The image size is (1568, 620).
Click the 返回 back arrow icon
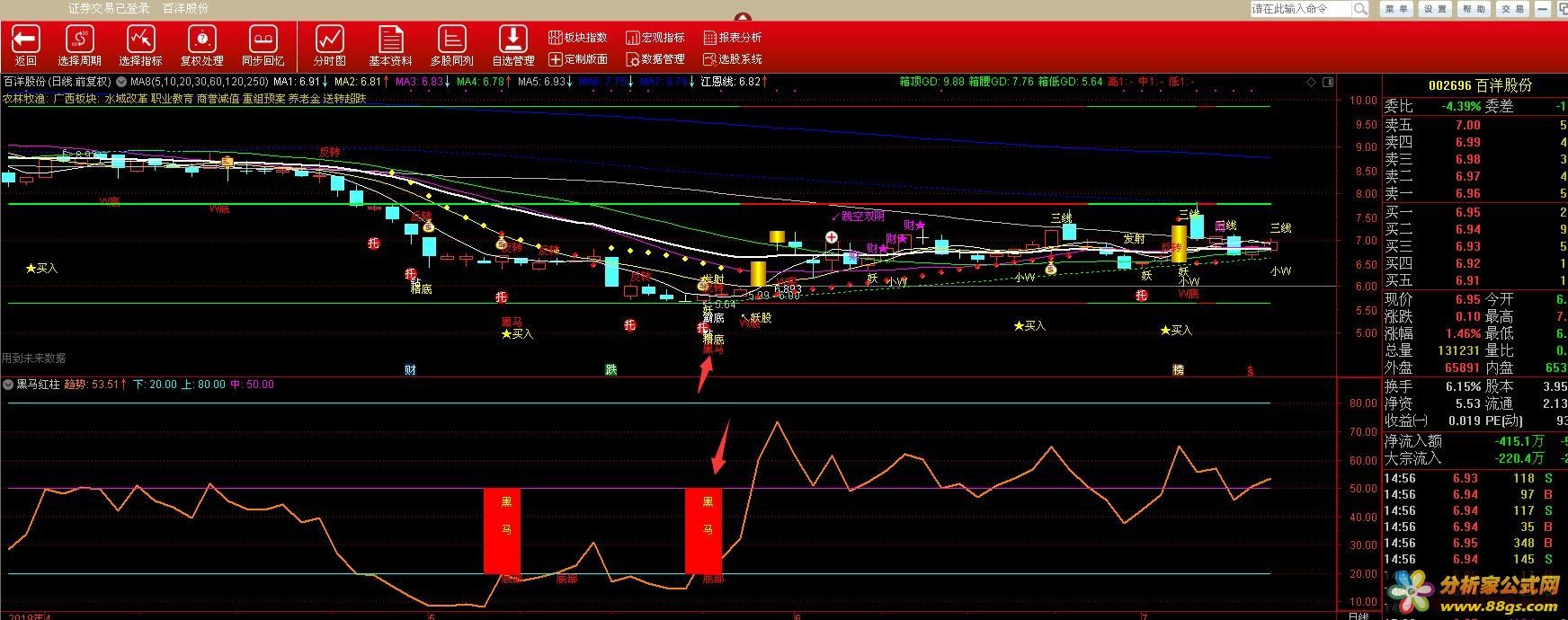pos(25,39)
